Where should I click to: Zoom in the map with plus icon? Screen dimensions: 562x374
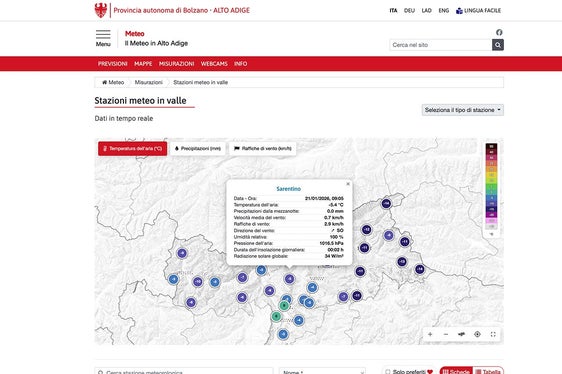(430, 334)
